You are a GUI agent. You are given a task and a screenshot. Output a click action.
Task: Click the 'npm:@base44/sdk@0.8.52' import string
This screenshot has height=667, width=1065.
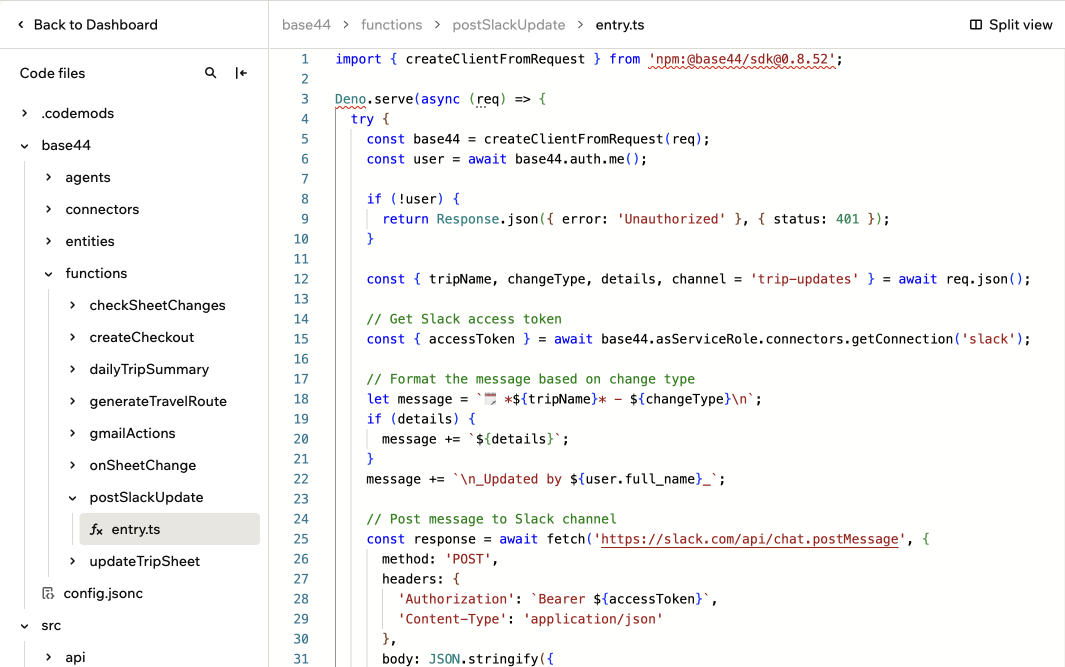[742, 59]
